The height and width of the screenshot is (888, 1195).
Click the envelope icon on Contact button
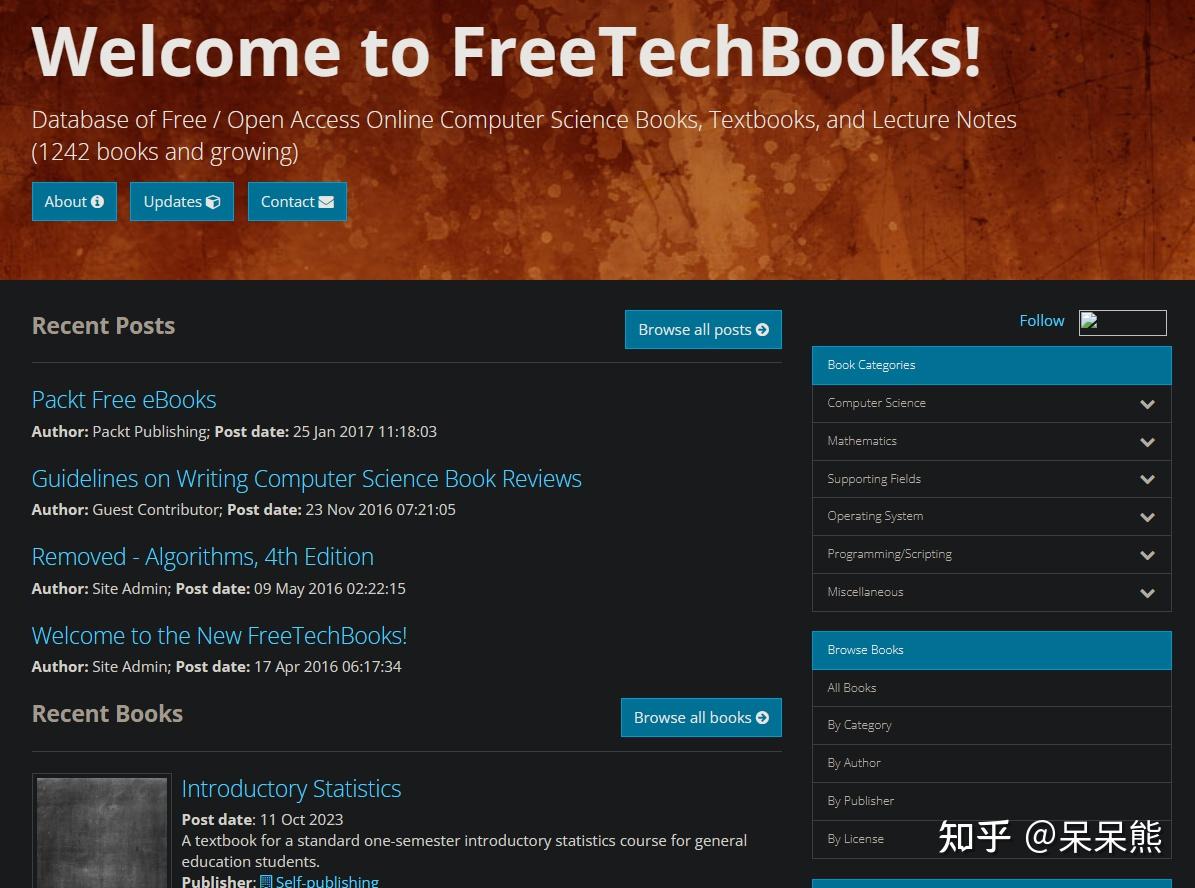pos(326,202)
